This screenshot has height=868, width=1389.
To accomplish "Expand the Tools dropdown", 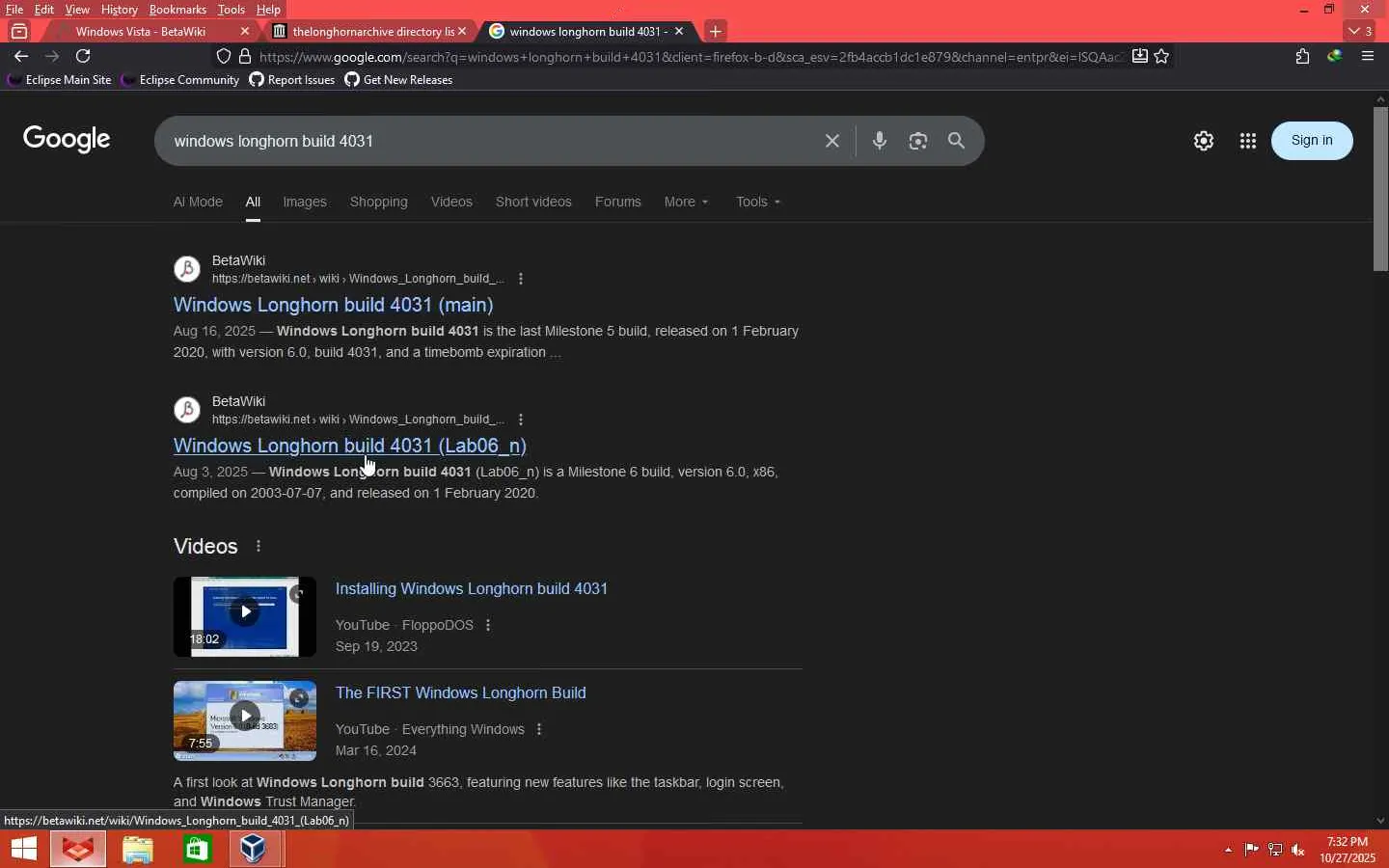I will 758,202.
